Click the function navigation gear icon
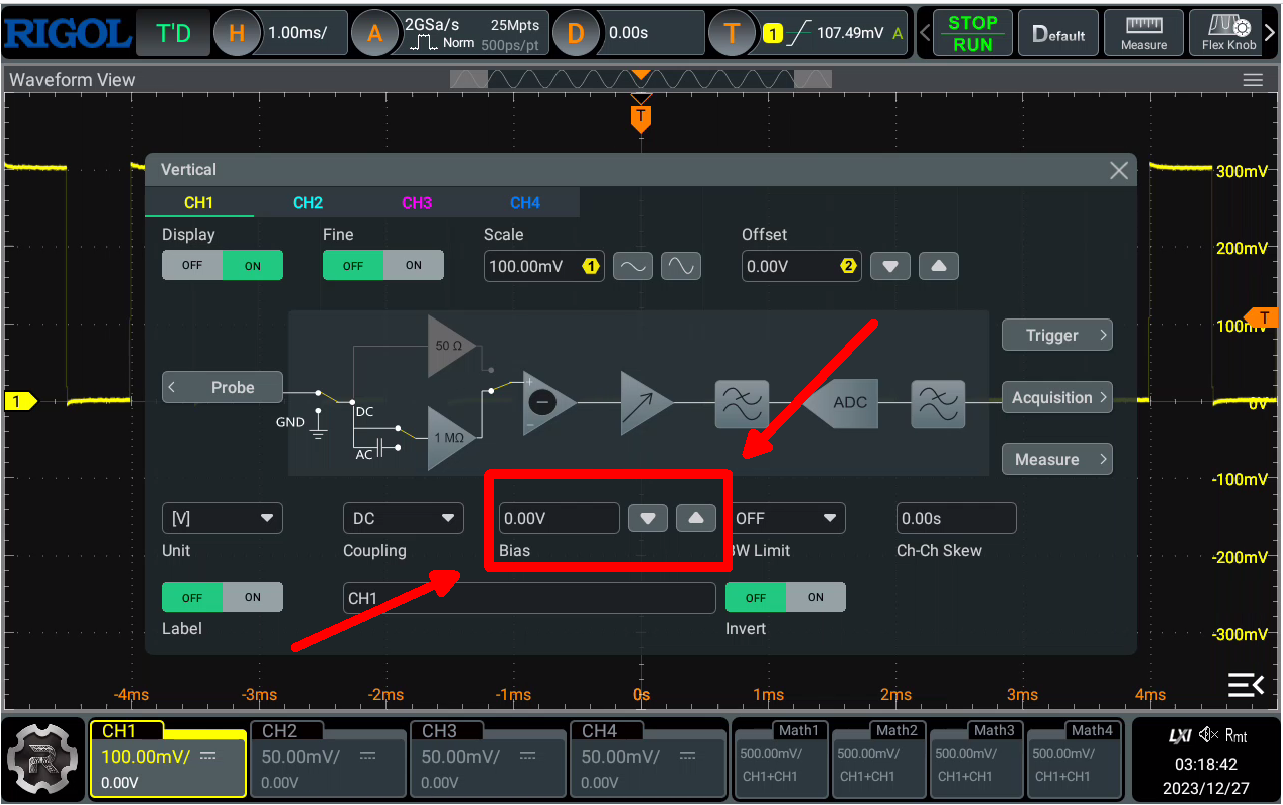 [x=45, y=757]
